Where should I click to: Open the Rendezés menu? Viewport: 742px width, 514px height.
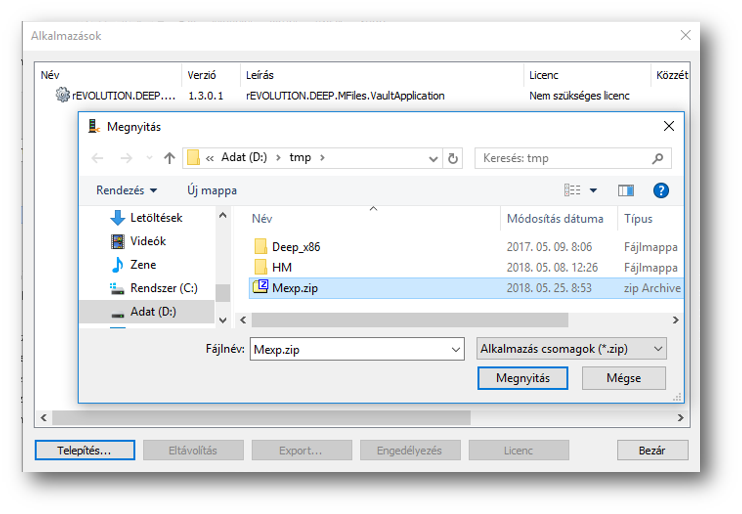[126, 190]
